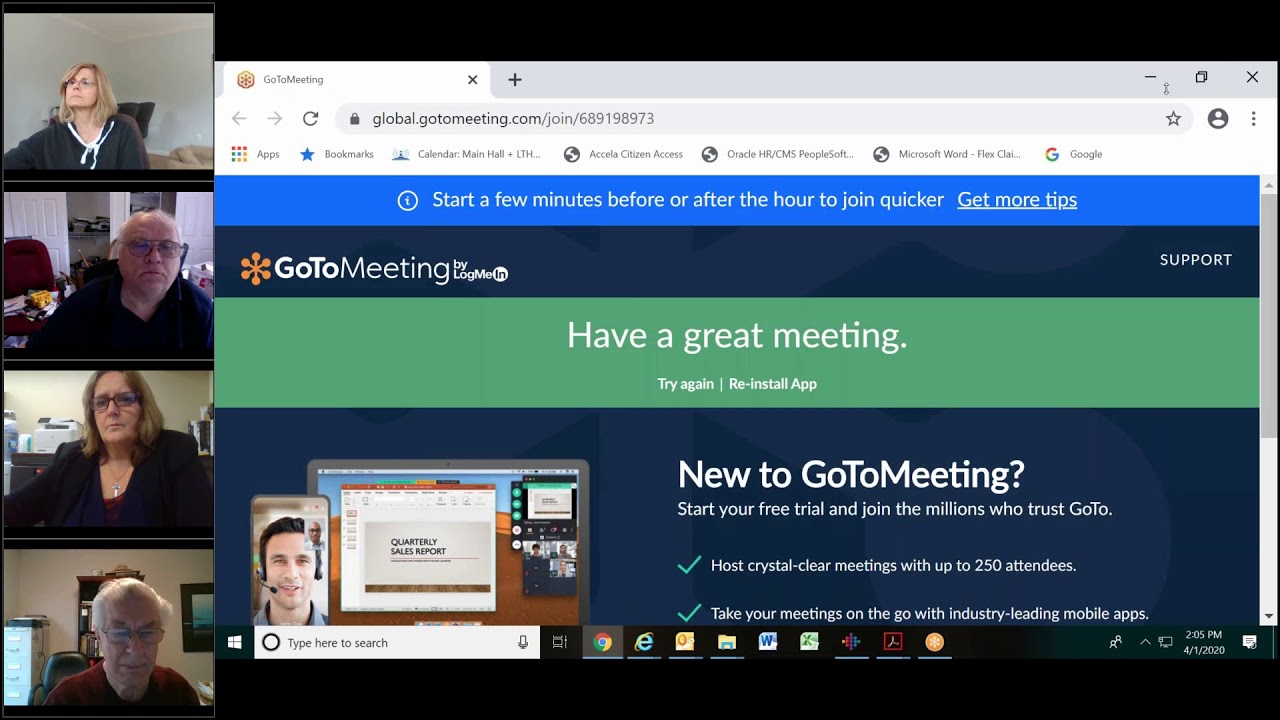Switch to Chrome on taskbar
The height and width of the screenshot is (720, 1280).
(602, 643)
